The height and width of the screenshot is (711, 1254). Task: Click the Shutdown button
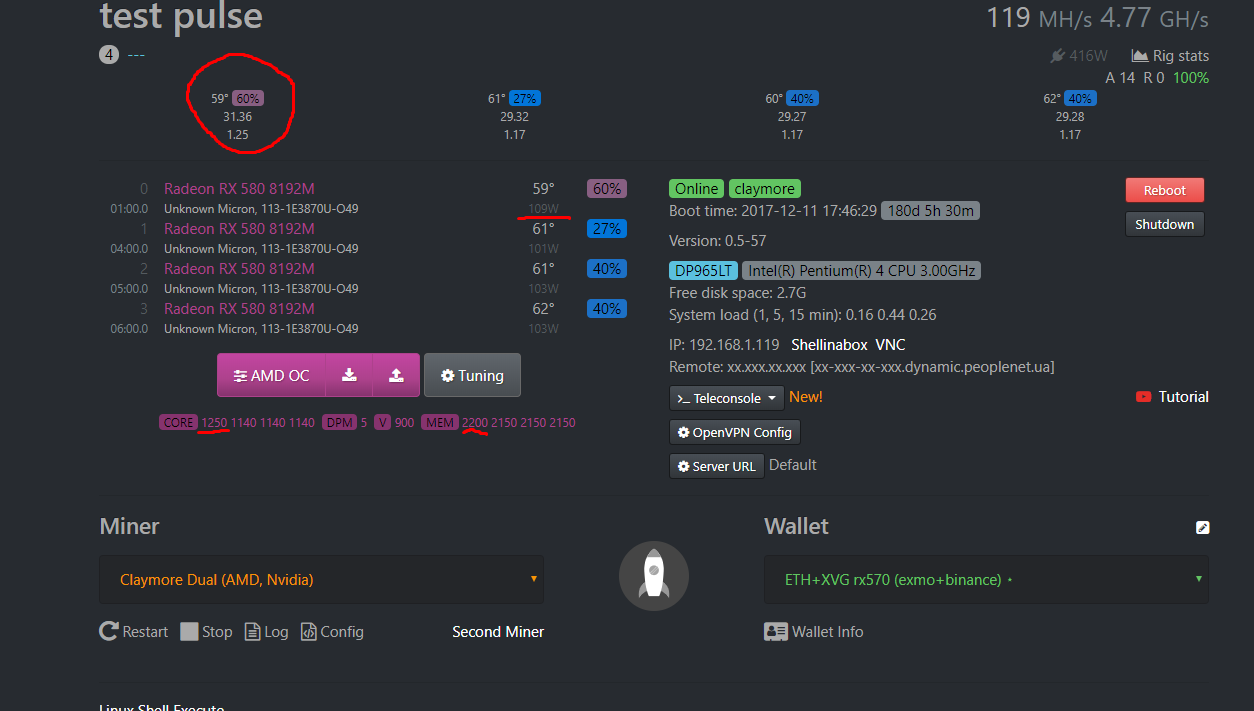point(1164,224)
